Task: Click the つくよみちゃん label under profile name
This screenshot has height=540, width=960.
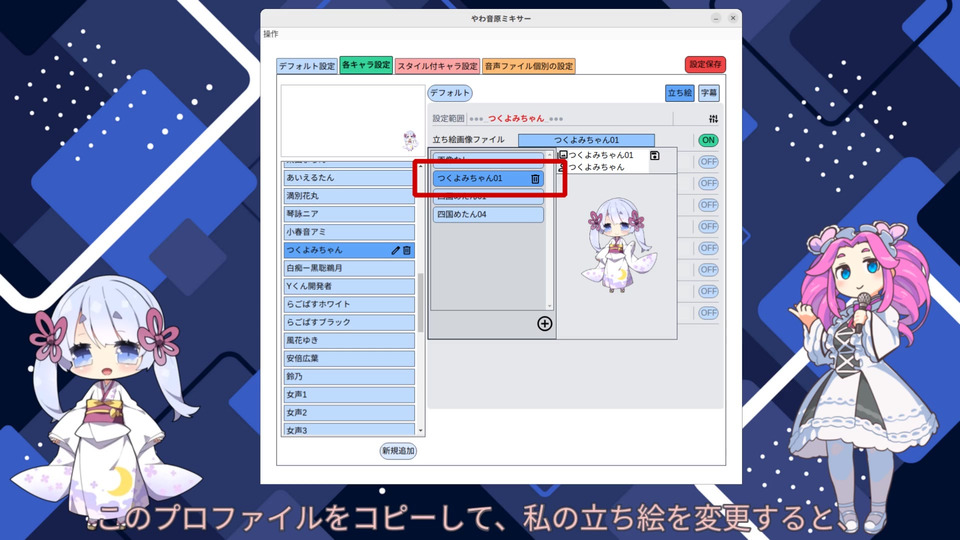Action: [597, 167]
